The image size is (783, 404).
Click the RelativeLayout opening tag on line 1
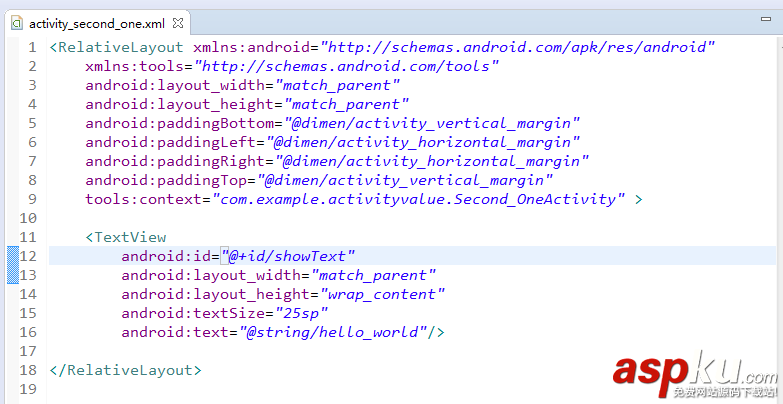[x=116, y=47]
